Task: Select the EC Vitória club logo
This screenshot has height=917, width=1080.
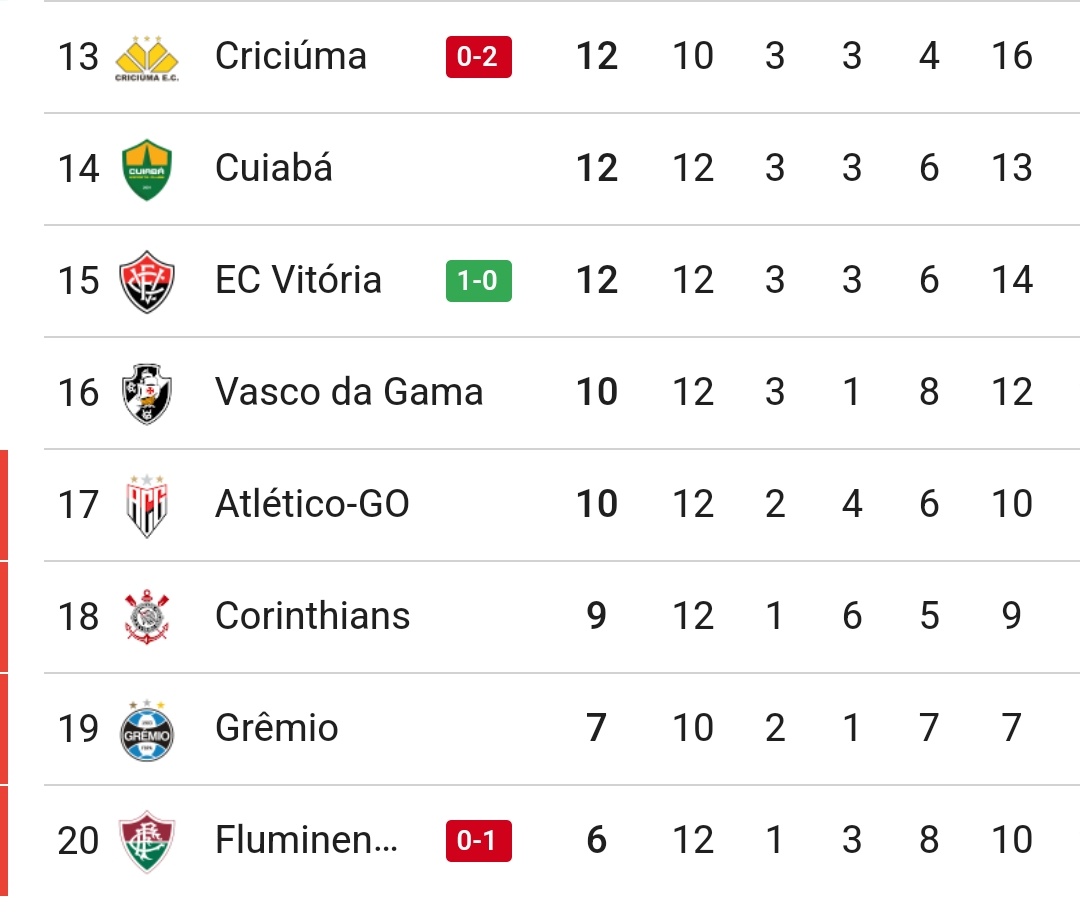Action: [147, 281]
